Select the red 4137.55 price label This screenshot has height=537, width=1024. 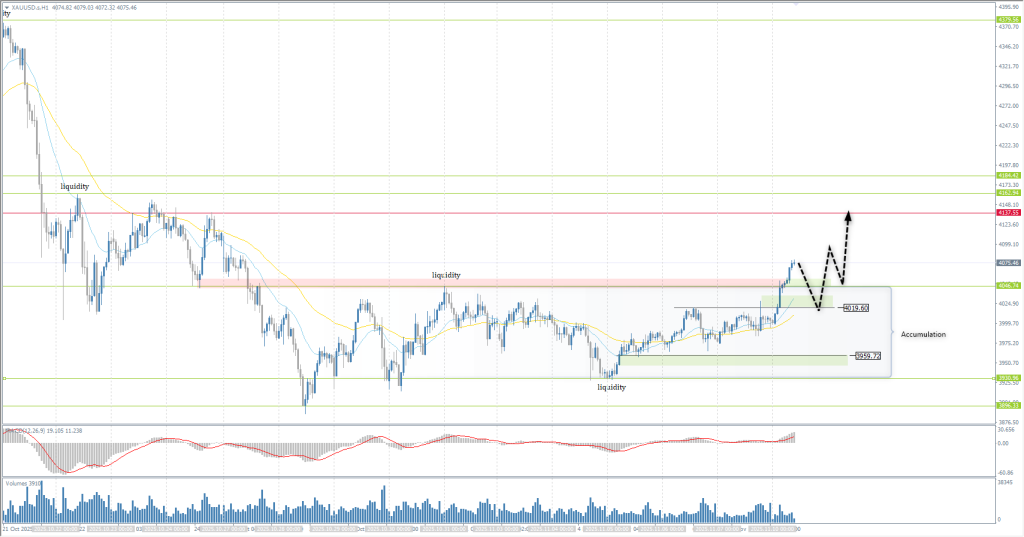coord(1008,213)
